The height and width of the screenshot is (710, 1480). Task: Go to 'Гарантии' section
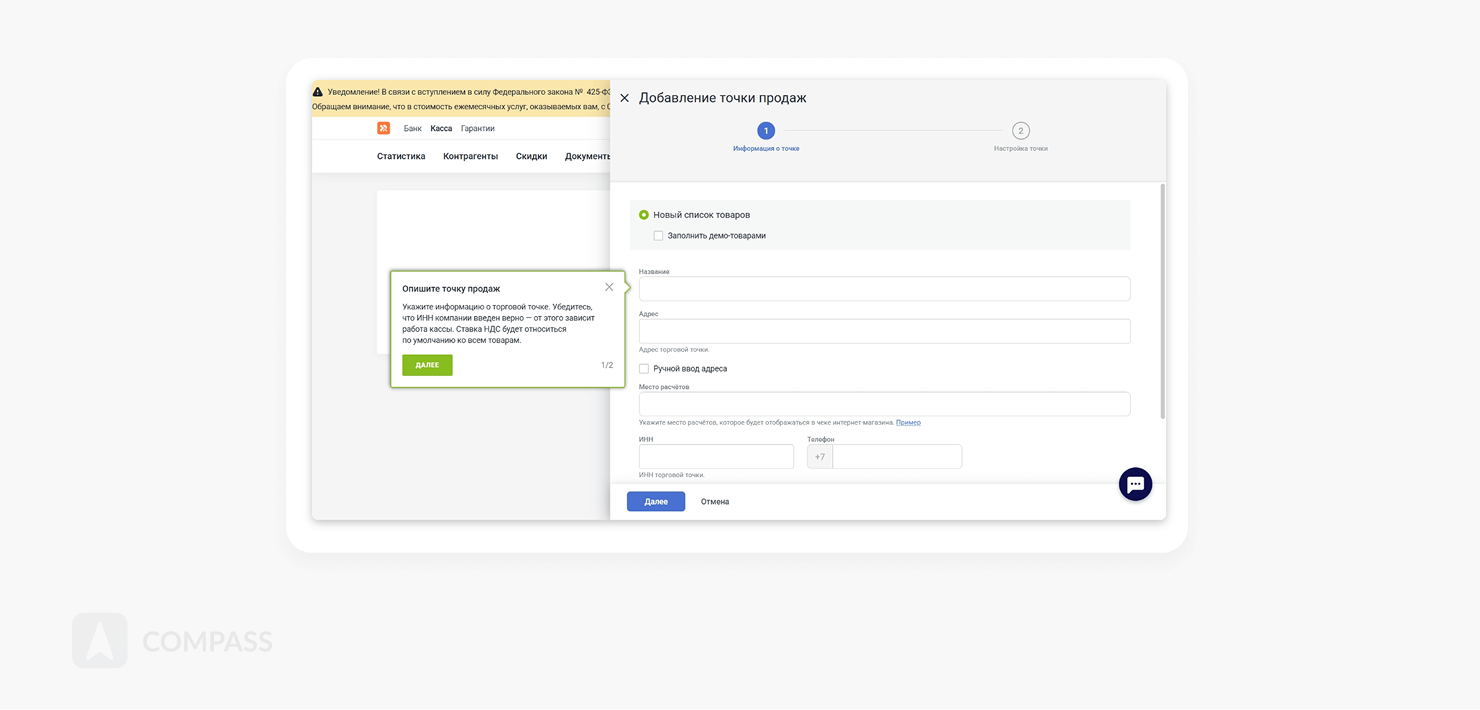(x=478, y=129)
